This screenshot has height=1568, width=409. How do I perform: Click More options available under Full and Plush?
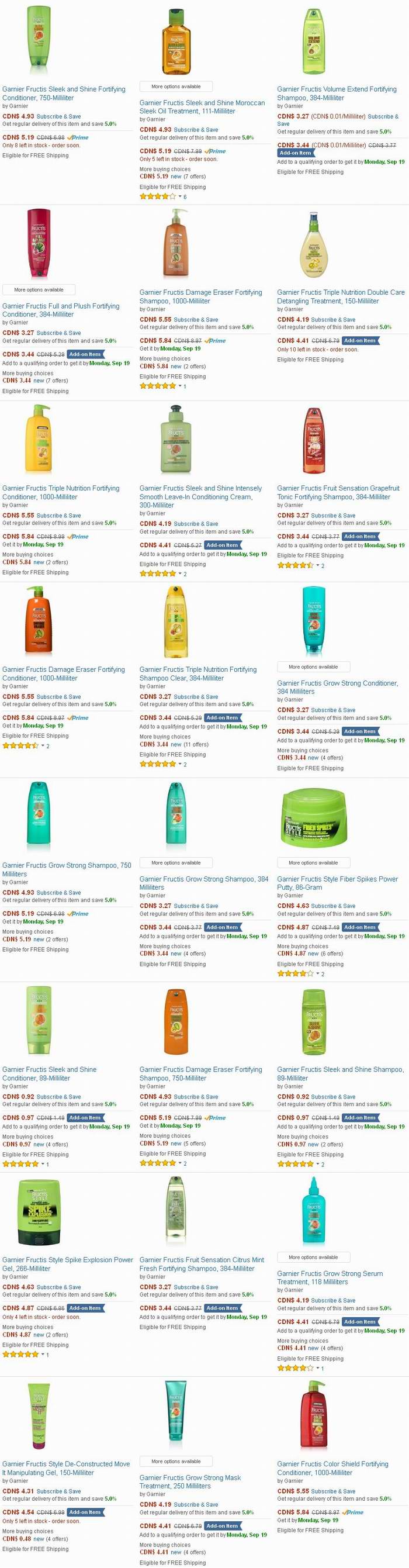tap(39, 290)
